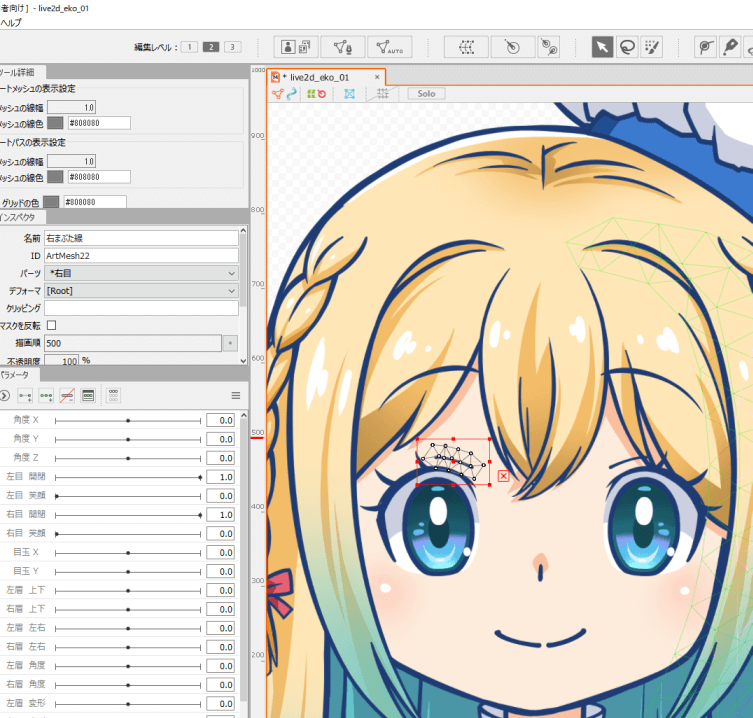The height and width of the screenshot is (718, 753).
Task: Click the parameter group list icon
Action: coord(113,396)
